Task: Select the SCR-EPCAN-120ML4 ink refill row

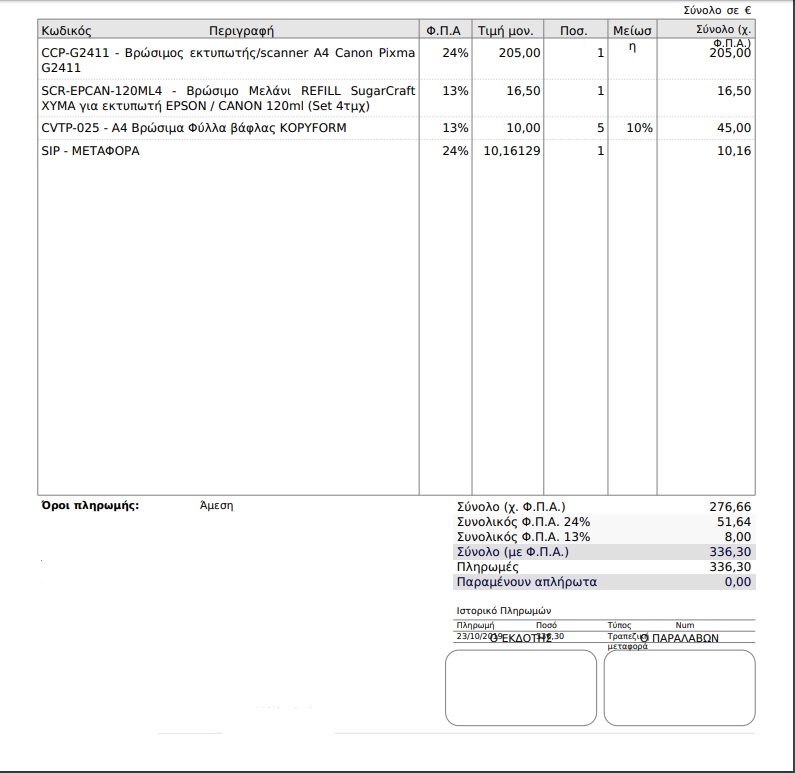Action: [x=396, y=98]
